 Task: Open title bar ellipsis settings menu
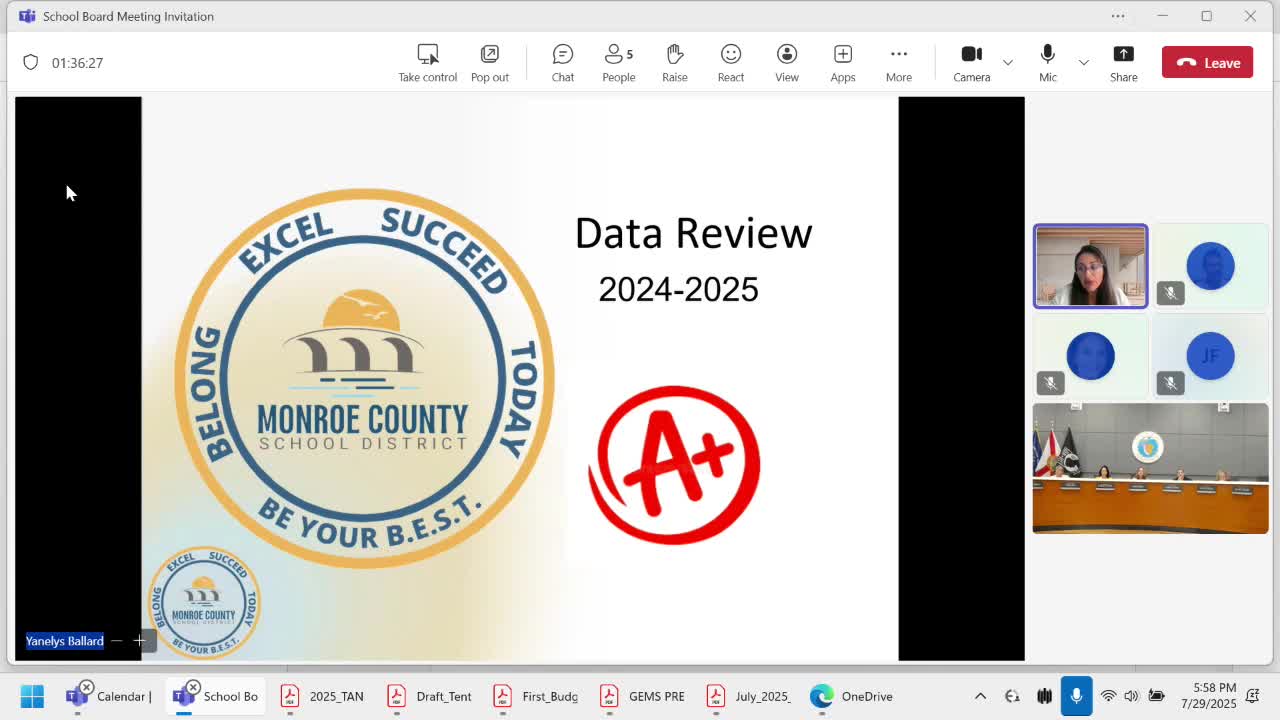point(1118,16)
